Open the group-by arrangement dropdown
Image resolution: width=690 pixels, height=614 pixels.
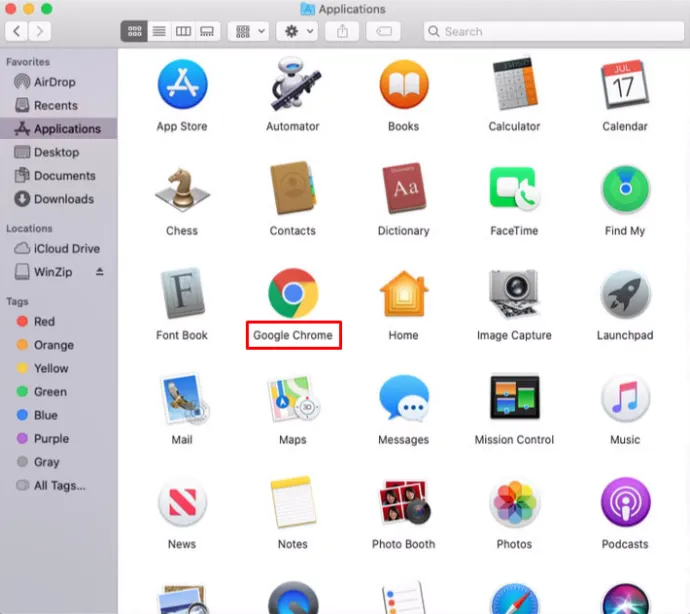(x=249, y=31)
